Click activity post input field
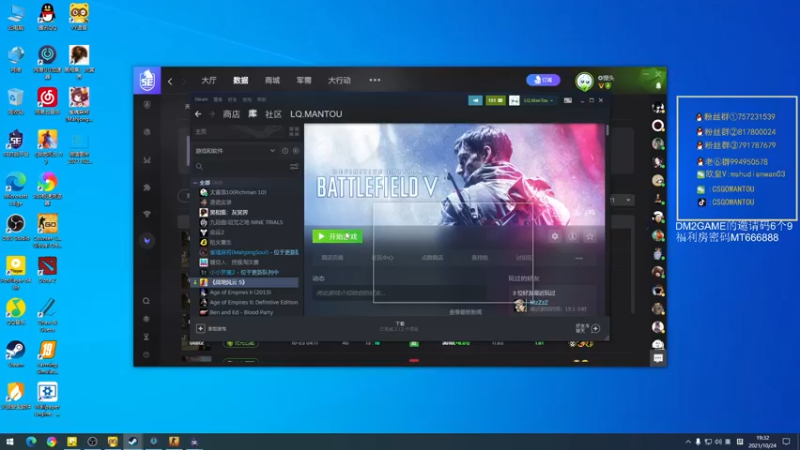 [x=399, y=293]
